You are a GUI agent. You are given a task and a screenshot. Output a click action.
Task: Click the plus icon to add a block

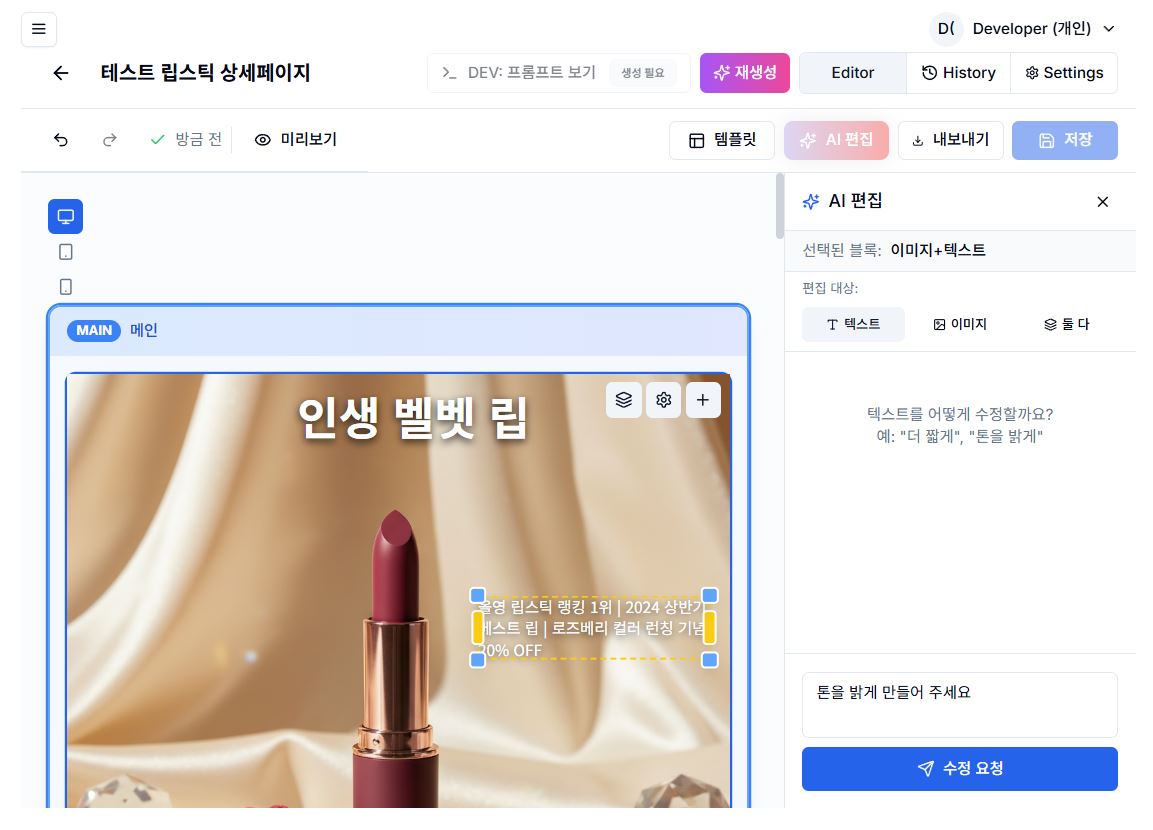click(703, 399)
